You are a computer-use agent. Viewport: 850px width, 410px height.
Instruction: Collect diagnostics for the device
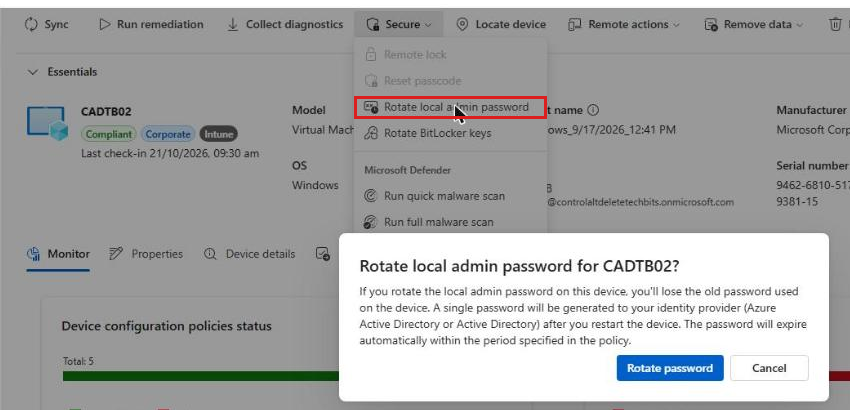coord(285,24)
